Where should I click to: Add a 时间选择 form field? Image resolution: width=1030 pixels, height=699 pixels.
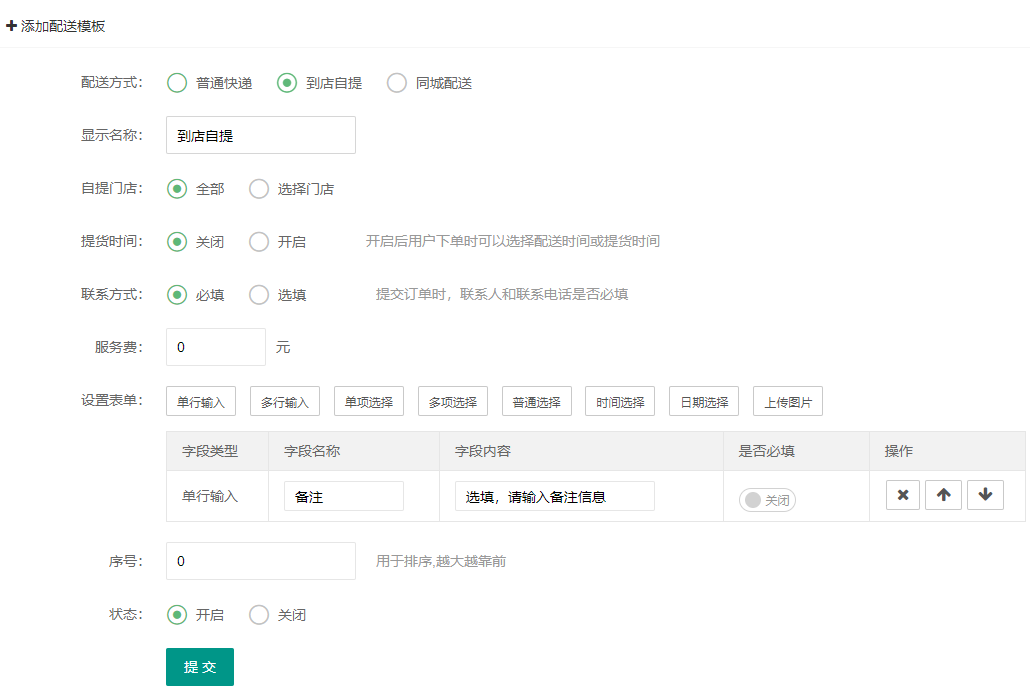(x=620, y=402)
